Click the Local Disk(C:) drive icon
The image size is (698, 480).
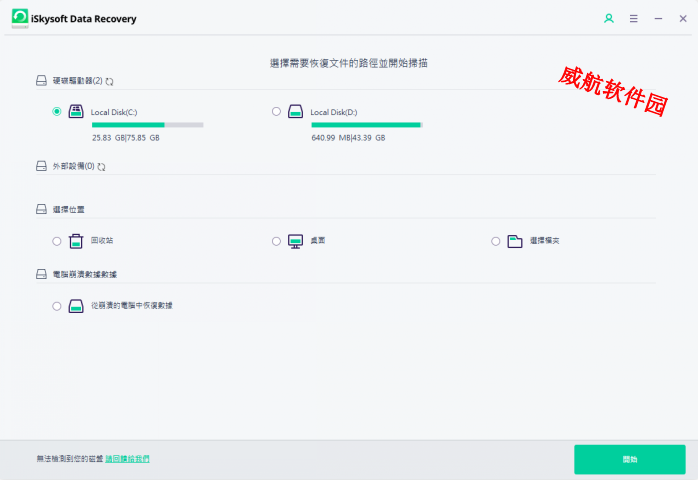(x=76, y=111)
